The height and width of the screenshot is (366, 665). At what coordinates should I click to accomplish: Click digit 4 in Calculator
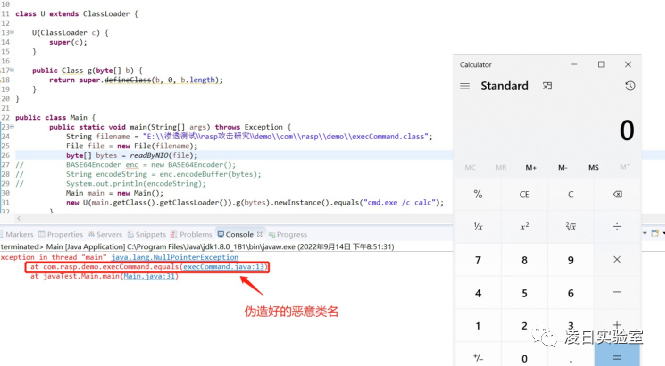[478, 293]
